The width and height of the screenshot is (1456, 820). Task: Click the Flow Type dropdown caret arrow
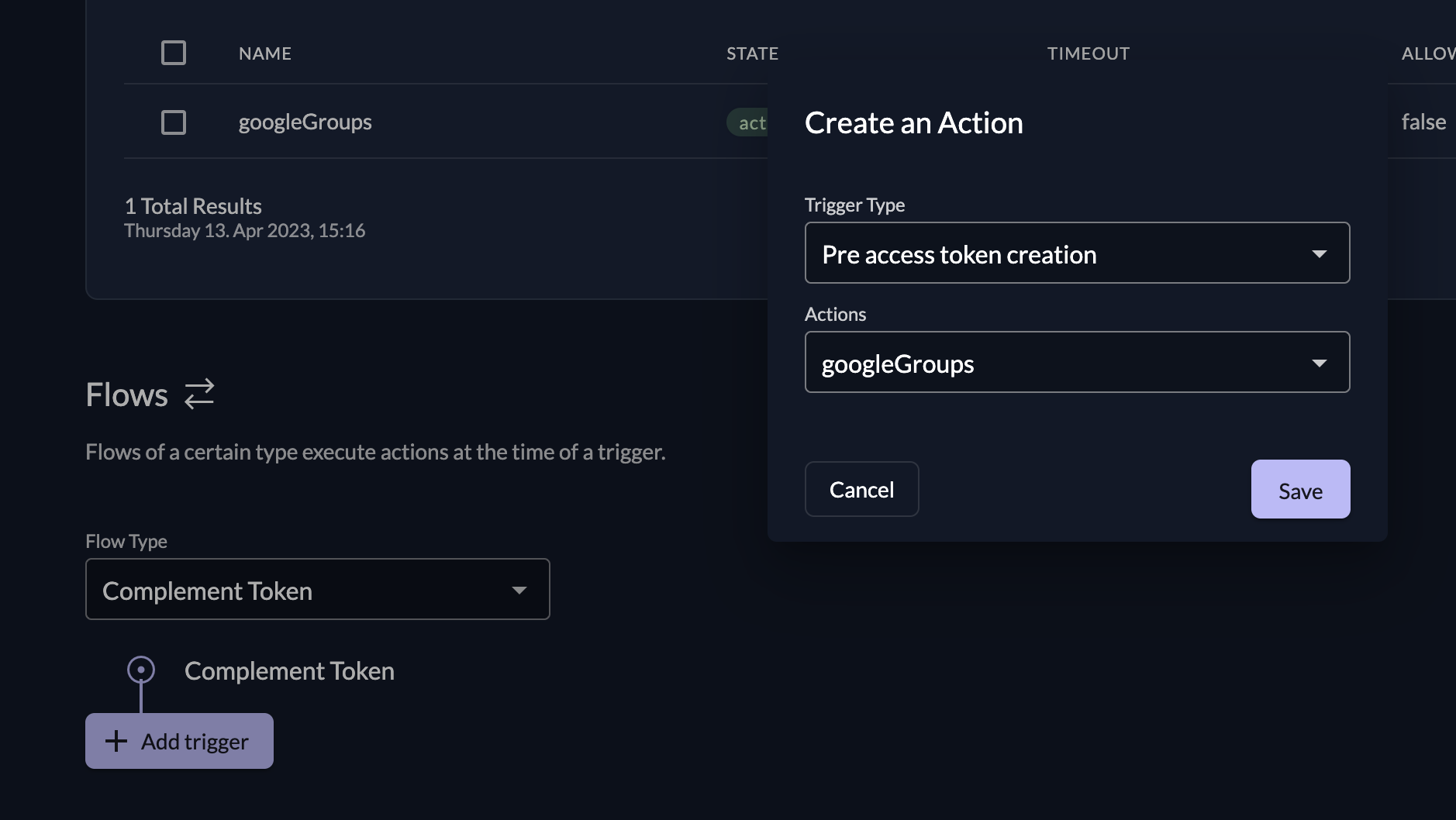click(x=519, y=590)
